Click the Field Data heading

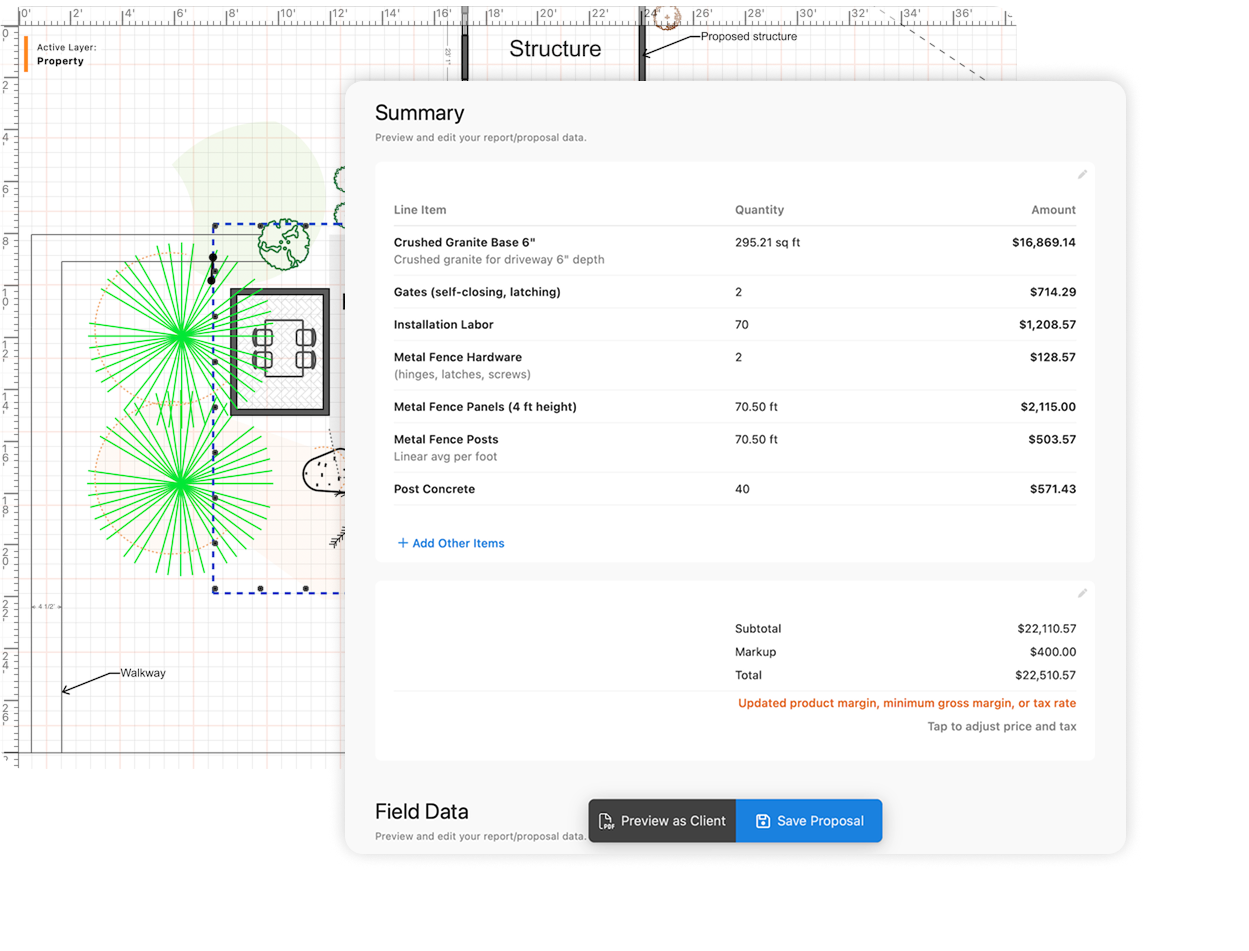point(422,811)
